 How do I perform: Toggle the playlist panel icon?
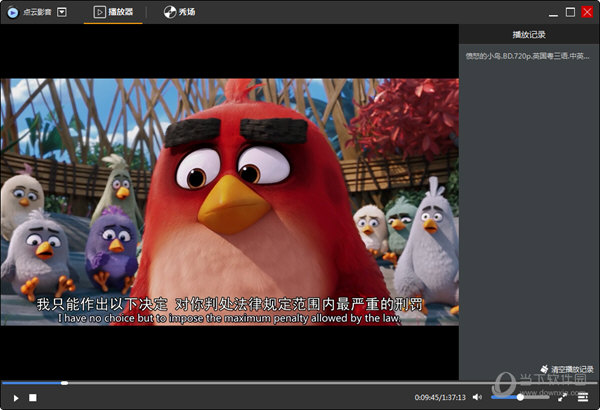click(583, 397)
